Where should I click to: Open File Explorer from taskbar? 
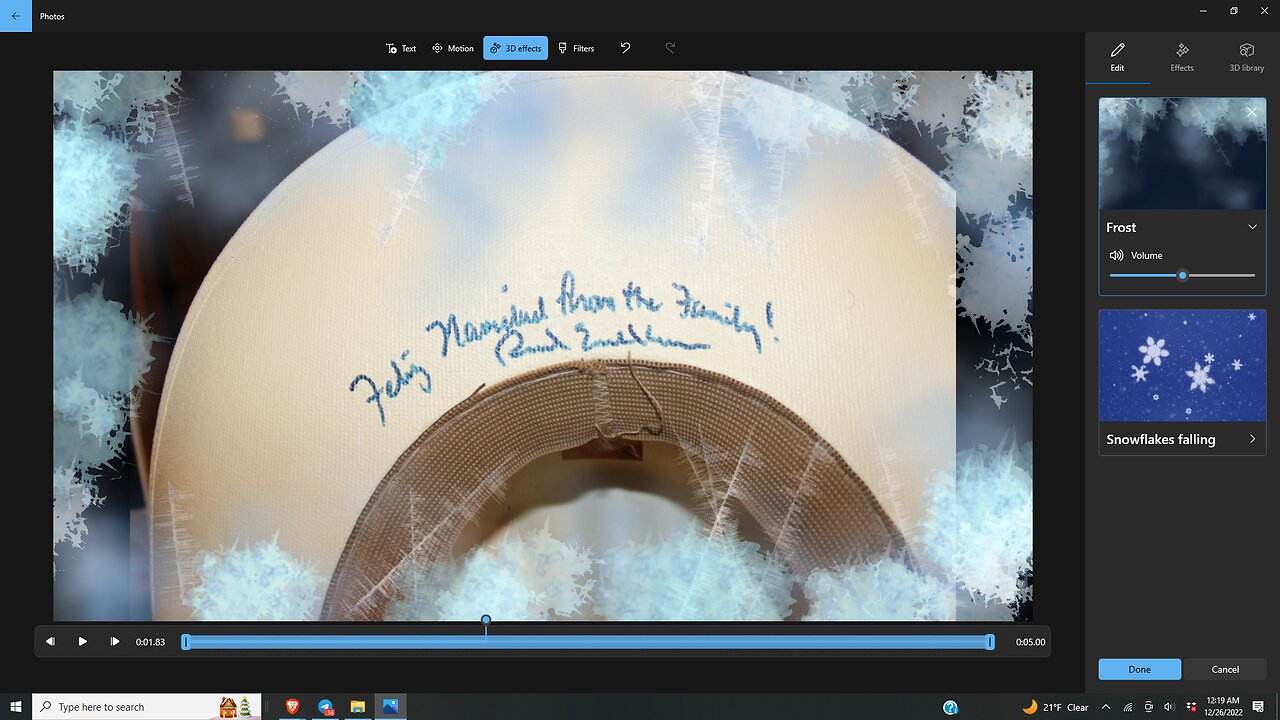pyautogui.click(x=357, y=707)
